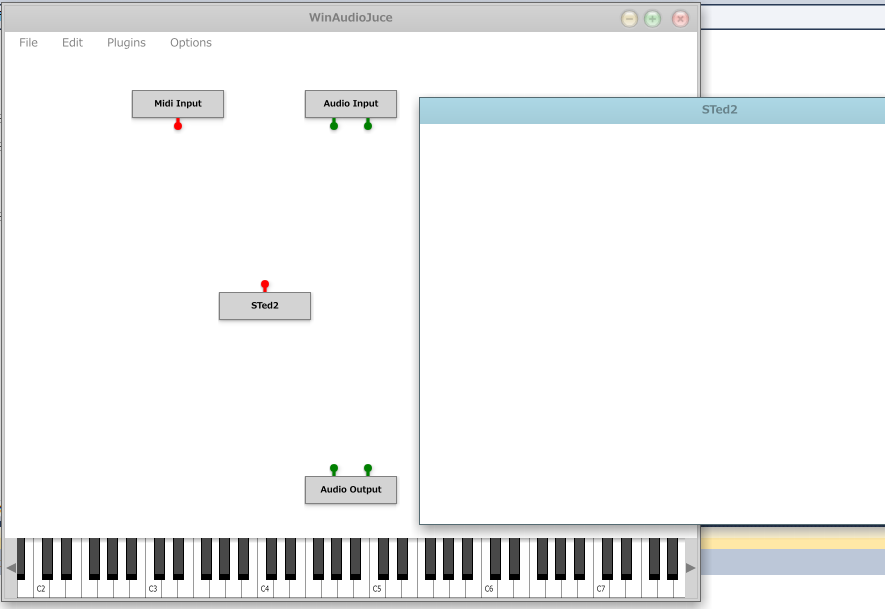Maximize the WinAudioJuce window
Screen dimensions: 885x609
coord(653,19)
